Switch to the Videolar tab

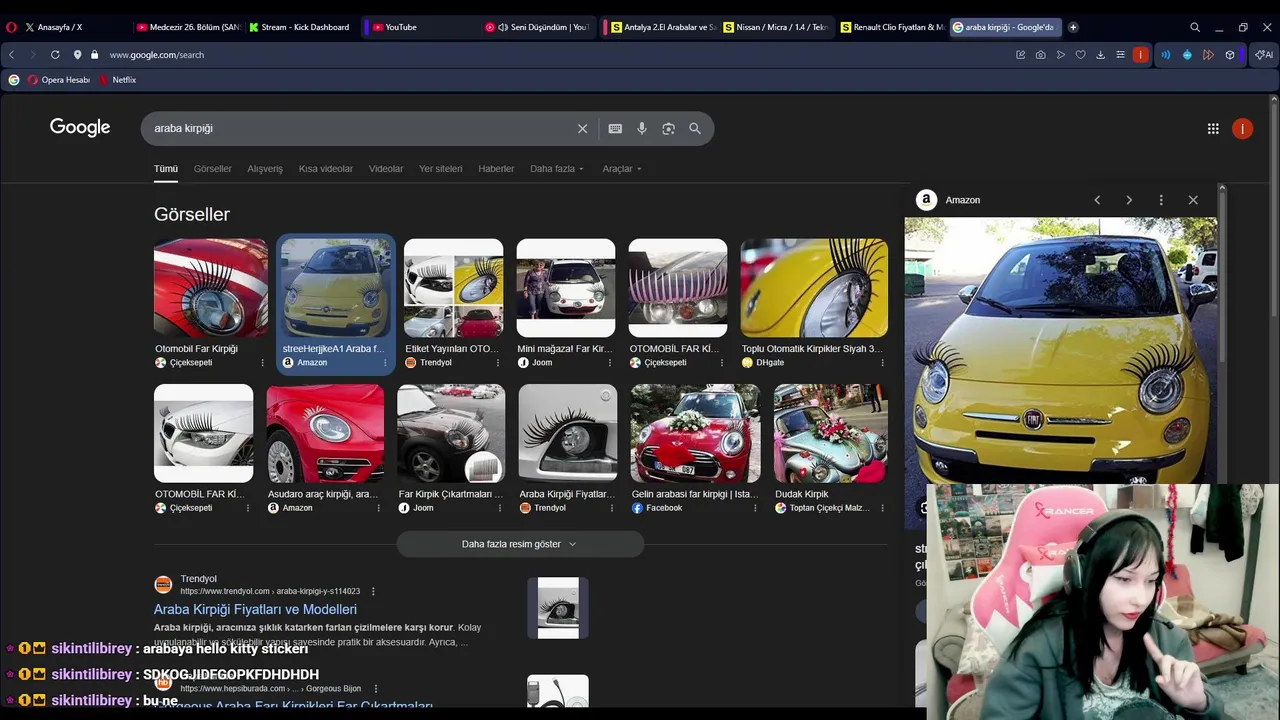point(386,169)
